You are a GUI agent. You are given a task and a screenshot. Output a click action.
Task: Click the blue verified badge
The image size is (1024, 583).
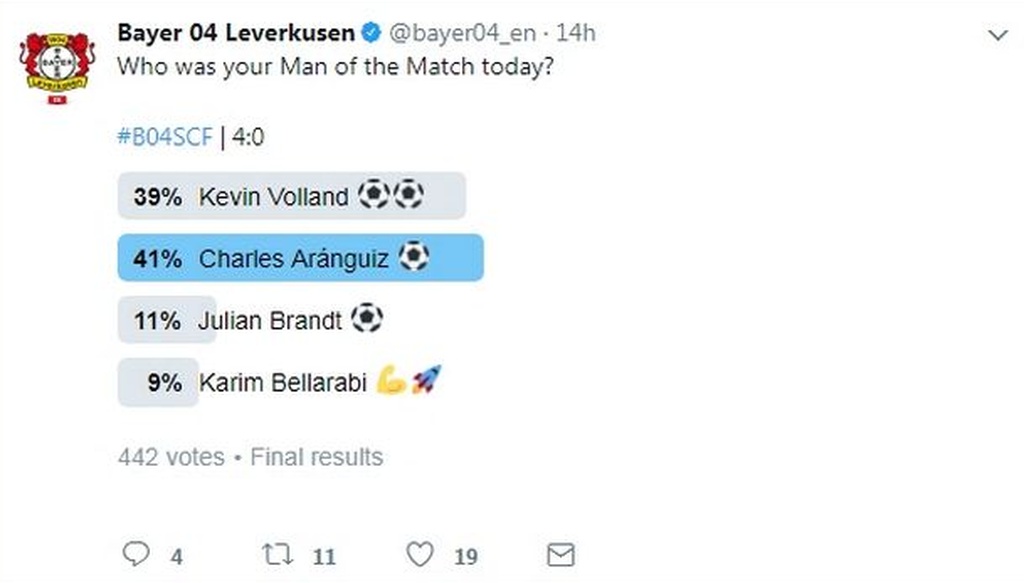(x=371, y=33)
